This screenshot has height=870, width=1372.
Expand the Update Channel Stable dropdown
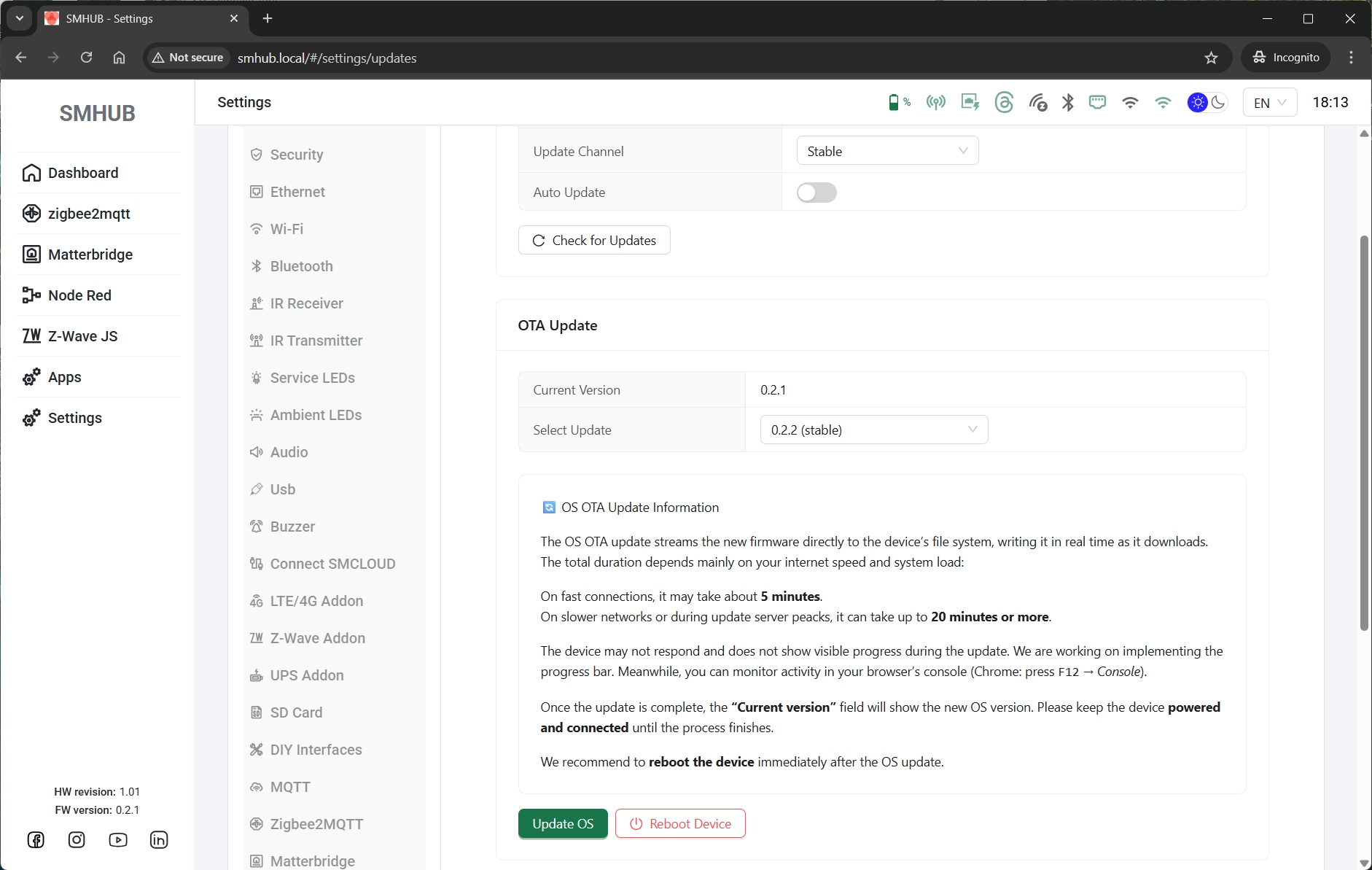[887, 151]
